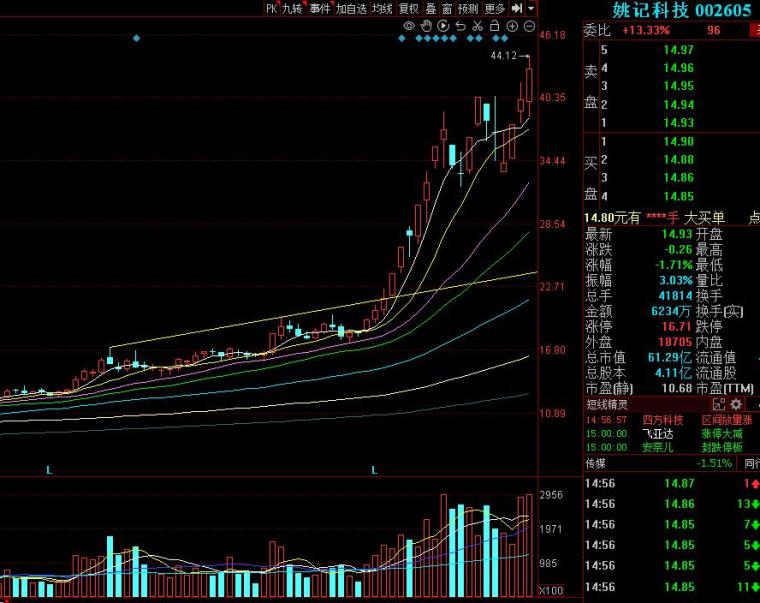Click the 区间放量涨 alert text
The image size is (760, 603).
(727, 420)
